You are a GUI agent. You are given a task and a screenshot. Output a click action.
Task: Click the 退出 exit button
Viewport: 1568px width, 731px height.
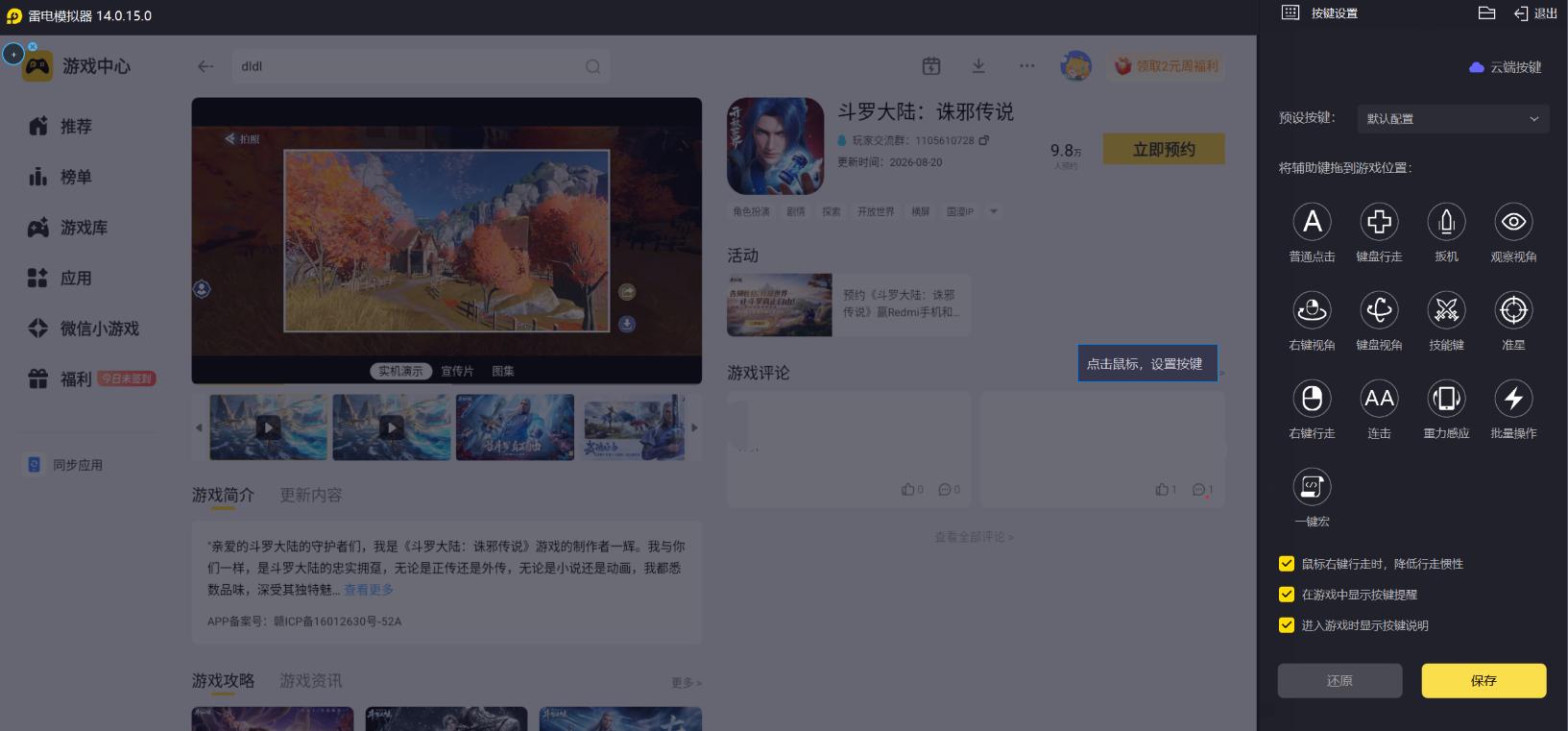click(1535, 13)
